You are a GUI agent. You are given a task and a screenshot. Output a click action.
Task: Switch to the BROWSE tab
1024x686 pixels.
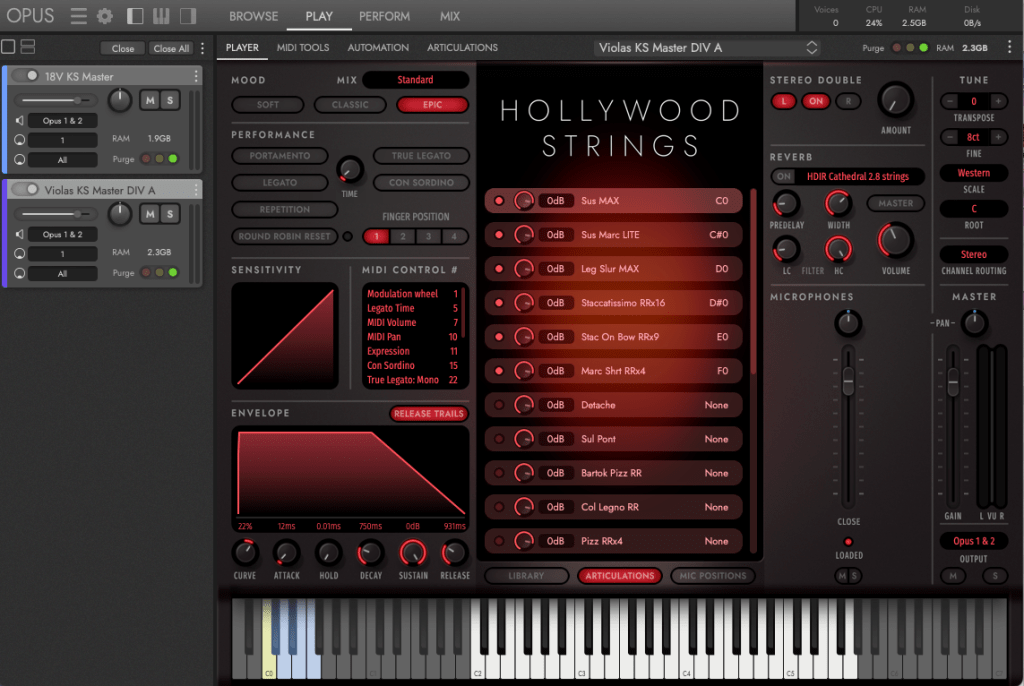pos(253,16)
